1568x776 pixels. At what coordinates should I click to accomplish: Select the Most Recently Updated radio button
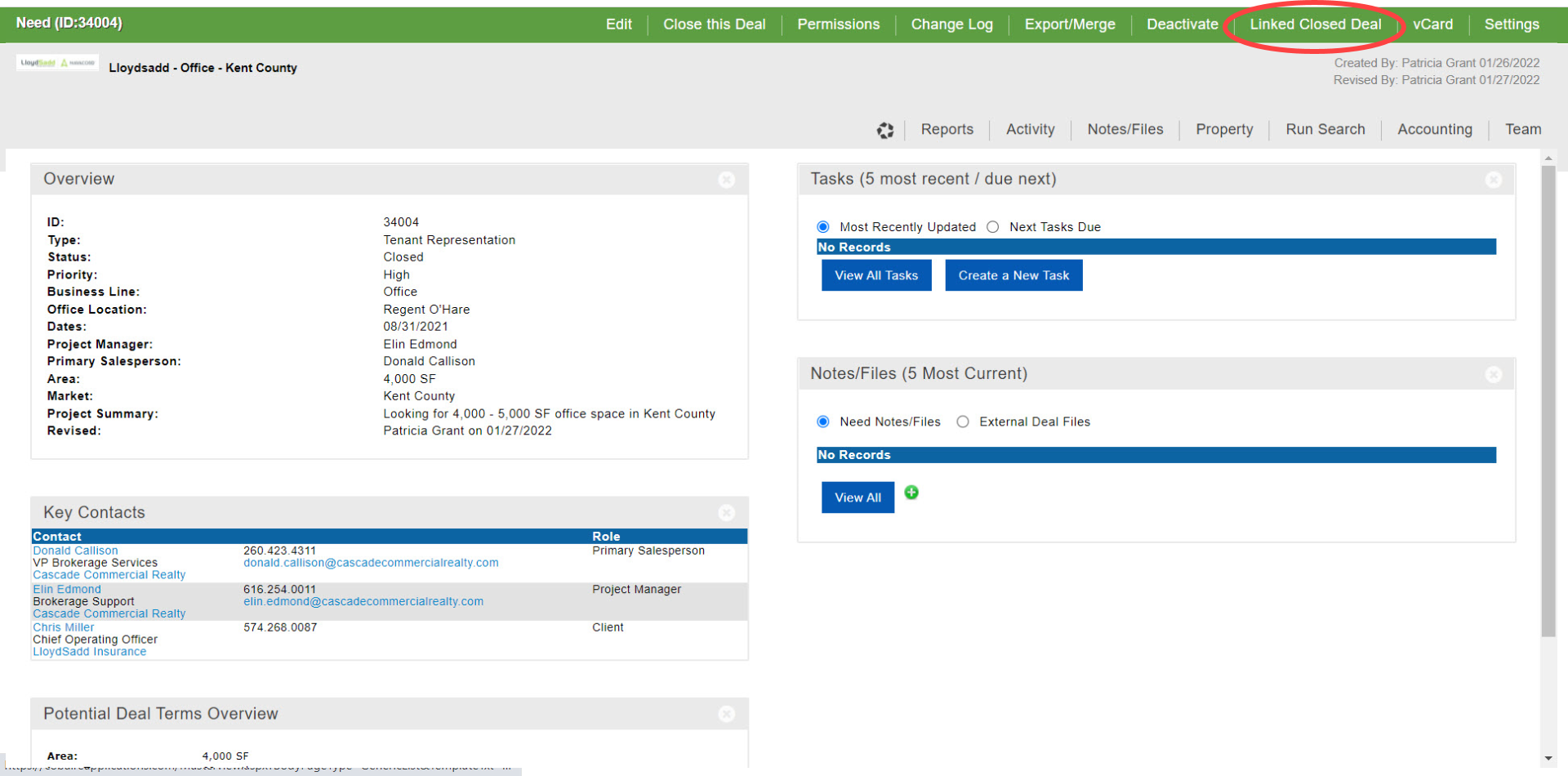pyautogui.click(x=823, y=227)
